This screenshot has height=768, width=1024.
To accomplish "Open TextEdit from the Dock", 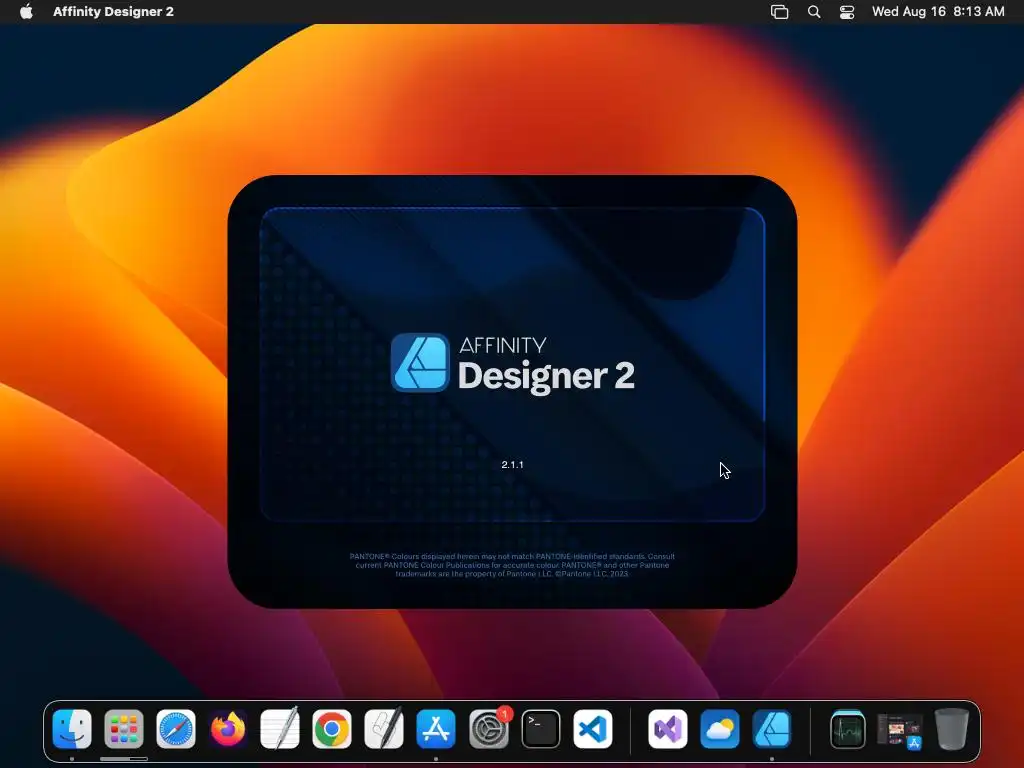I will point(280,729).
